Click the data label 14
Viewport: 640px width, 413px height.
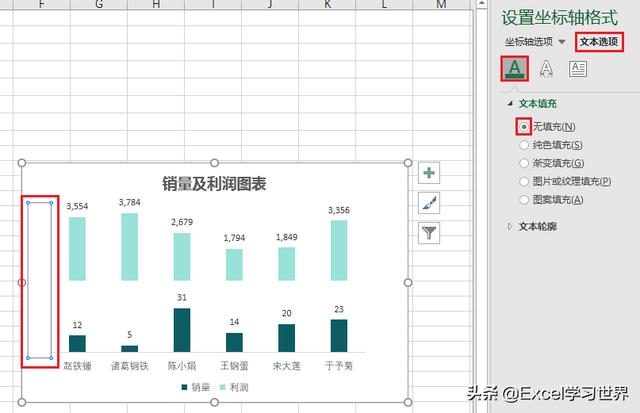[234, 322]
